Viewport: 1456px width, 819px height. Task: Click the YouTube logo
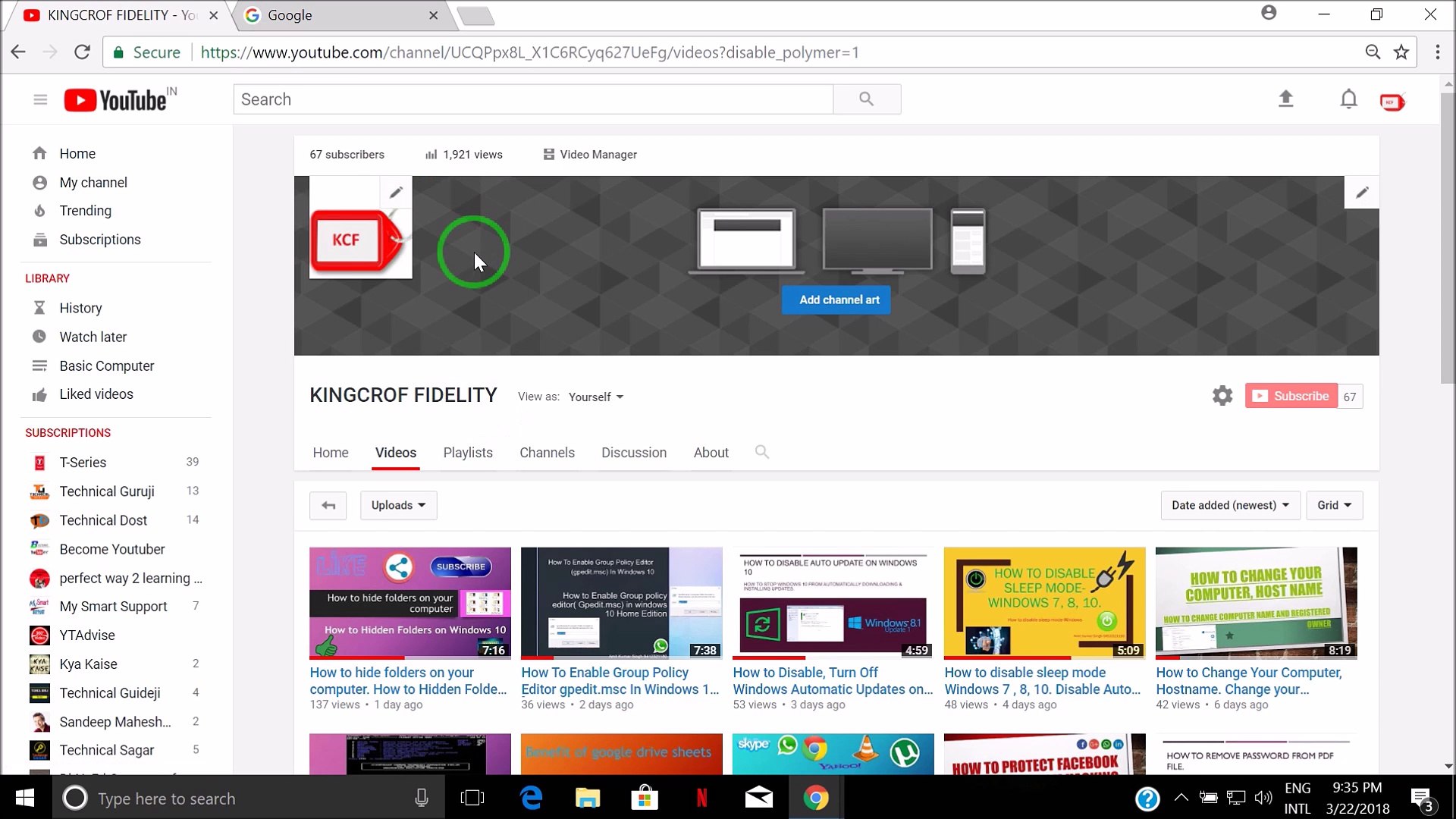118,99
